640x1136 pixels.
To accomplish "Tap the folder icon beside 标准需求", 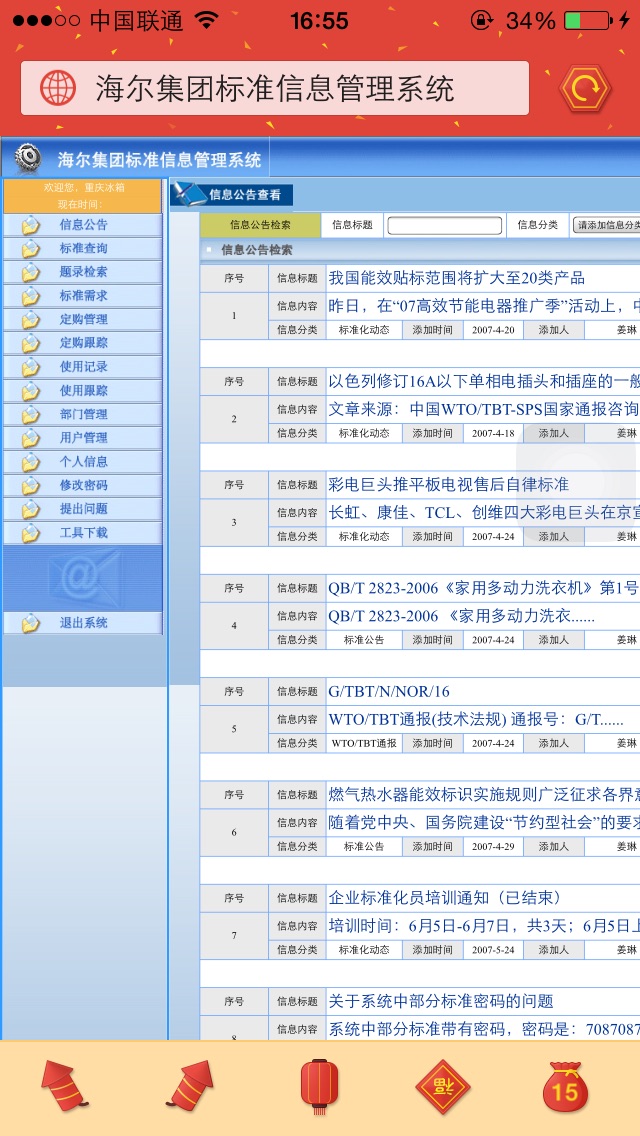I will pos(30,296).
